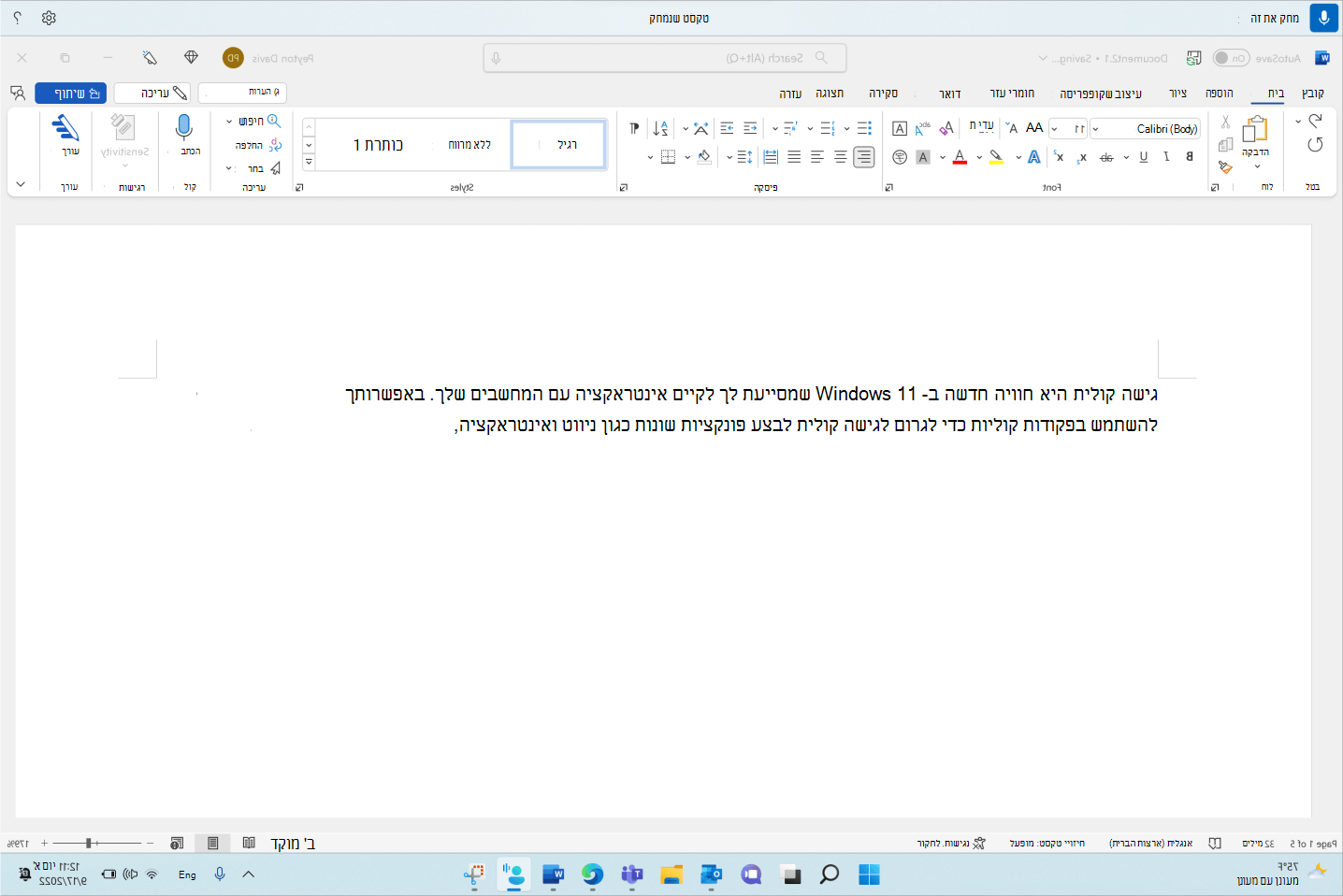The width and height of the screenshot is (1343, 896).
Task: Open the קובץ (File) tab
Action: coord(1313,94)
